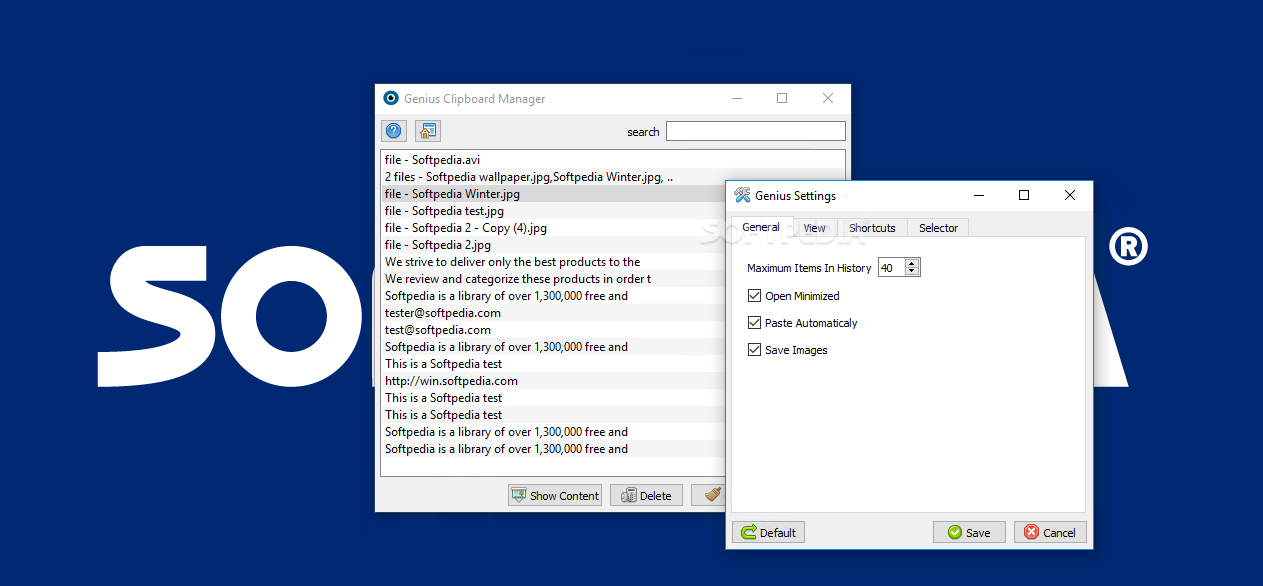Minimize the Genius Settings window
Image resolution: width=1263 pixels, height=586 pixels.
click(x=978, y=195)
